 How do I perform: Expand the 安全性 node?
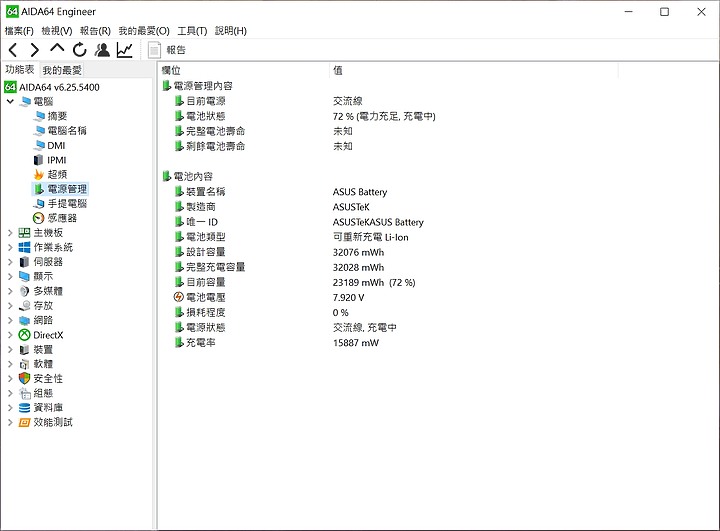[x=10, y=379]
